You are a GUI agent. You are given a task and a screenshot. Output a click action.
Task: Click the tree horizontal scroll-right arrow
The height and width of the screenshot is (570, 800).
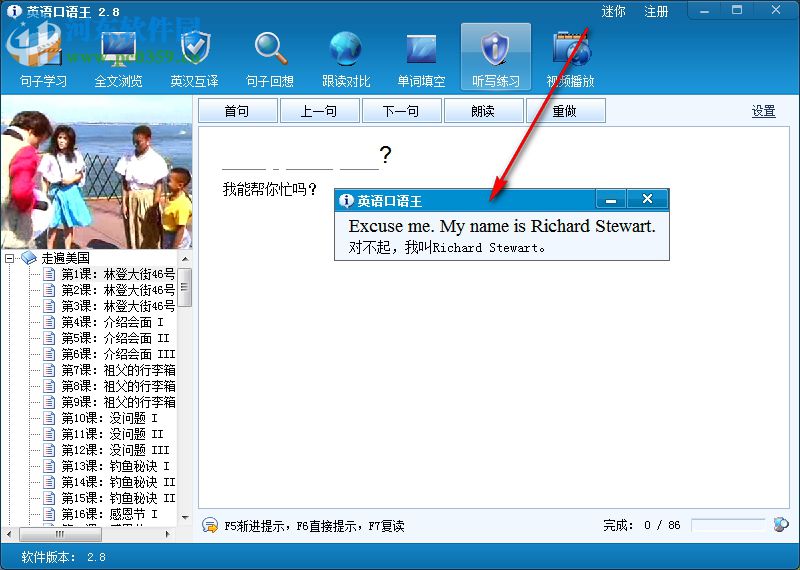pyautogui.click(x=168, y=534)
